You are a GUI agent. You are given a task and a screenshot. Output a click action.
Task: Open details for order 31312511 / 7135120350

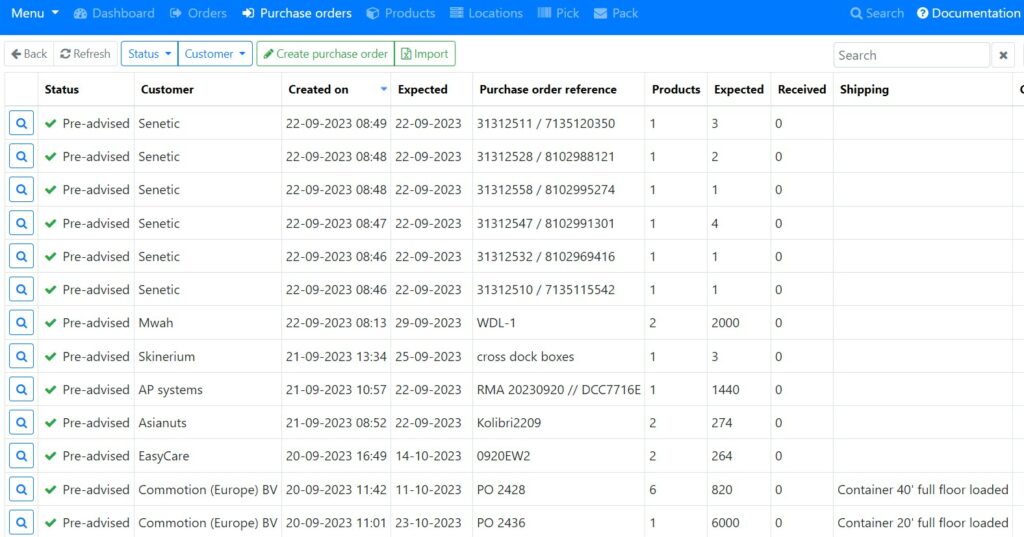[21, 123]
